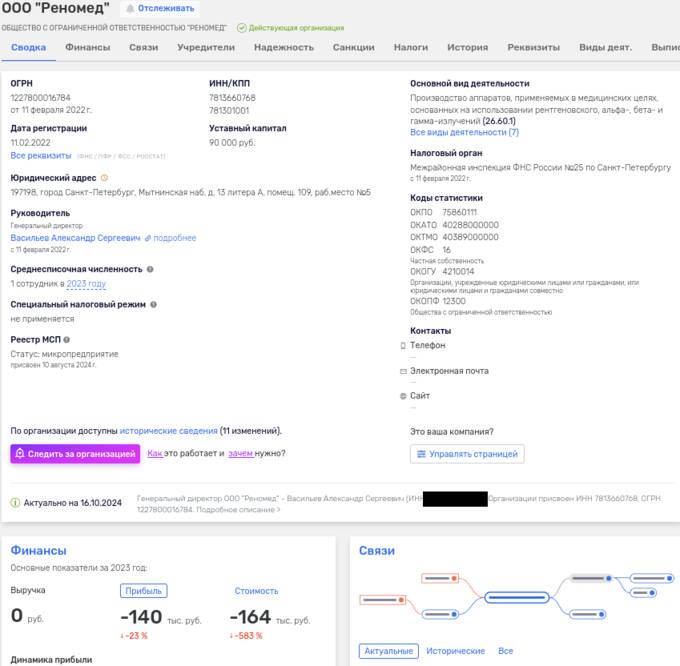Screen dimensions: 680x666
Task: Click the ОГРН value 1227800016784
Action: [x=40, y=98]
